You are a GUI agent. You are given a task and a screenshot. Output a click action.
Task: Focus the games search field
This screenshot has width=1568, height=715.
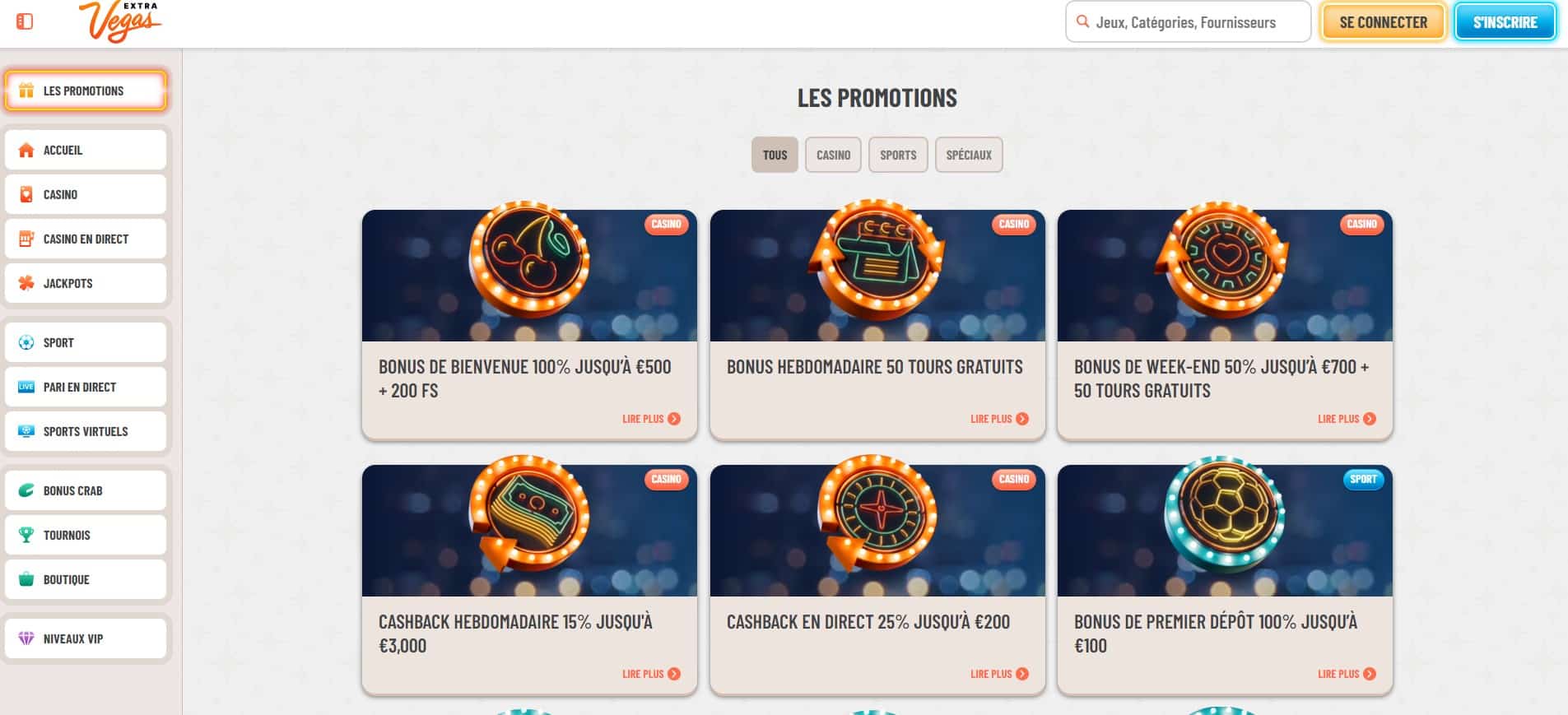pos(1188,22)
